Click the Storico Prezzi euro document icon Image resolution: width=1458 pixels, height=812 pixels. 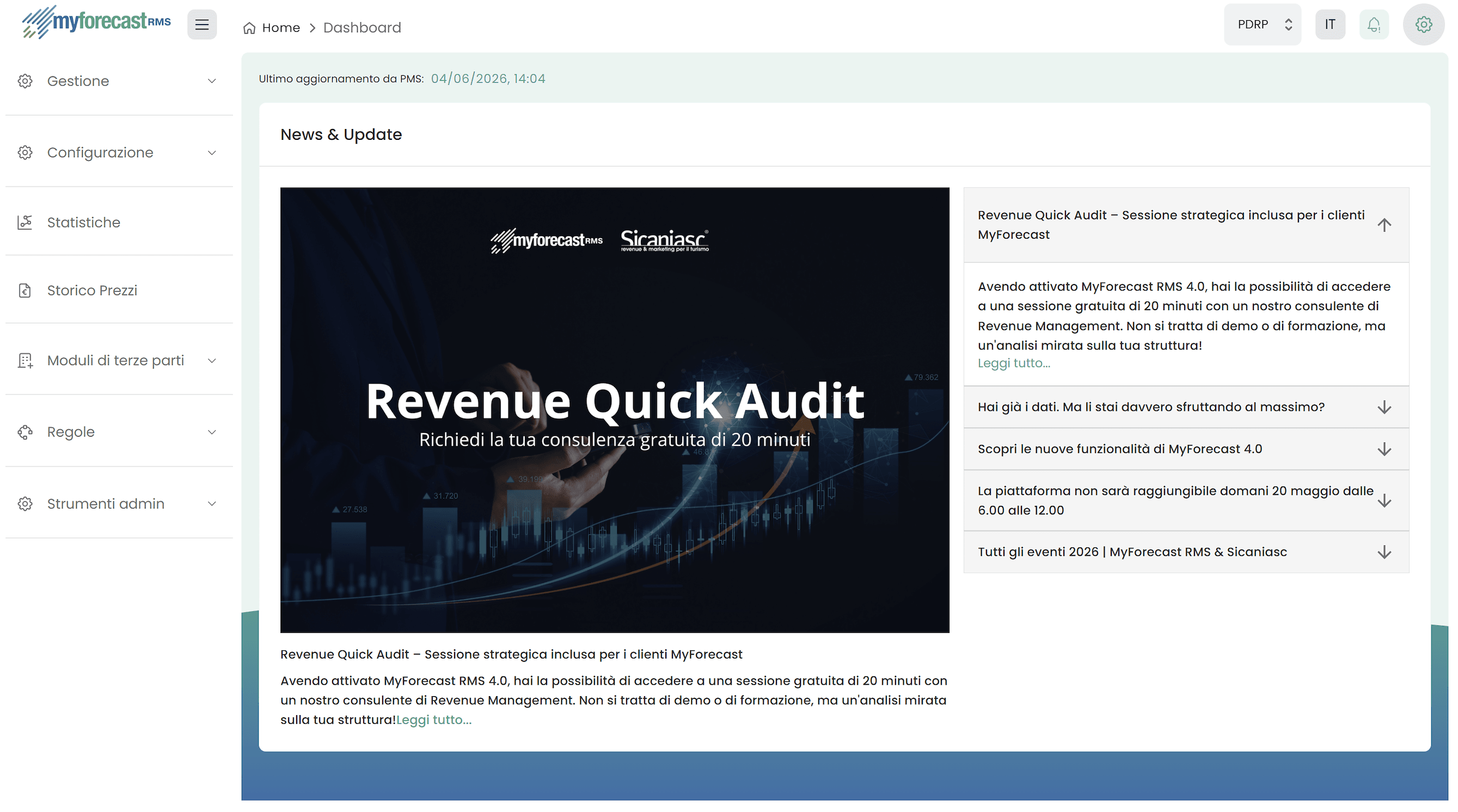(25, 290)
